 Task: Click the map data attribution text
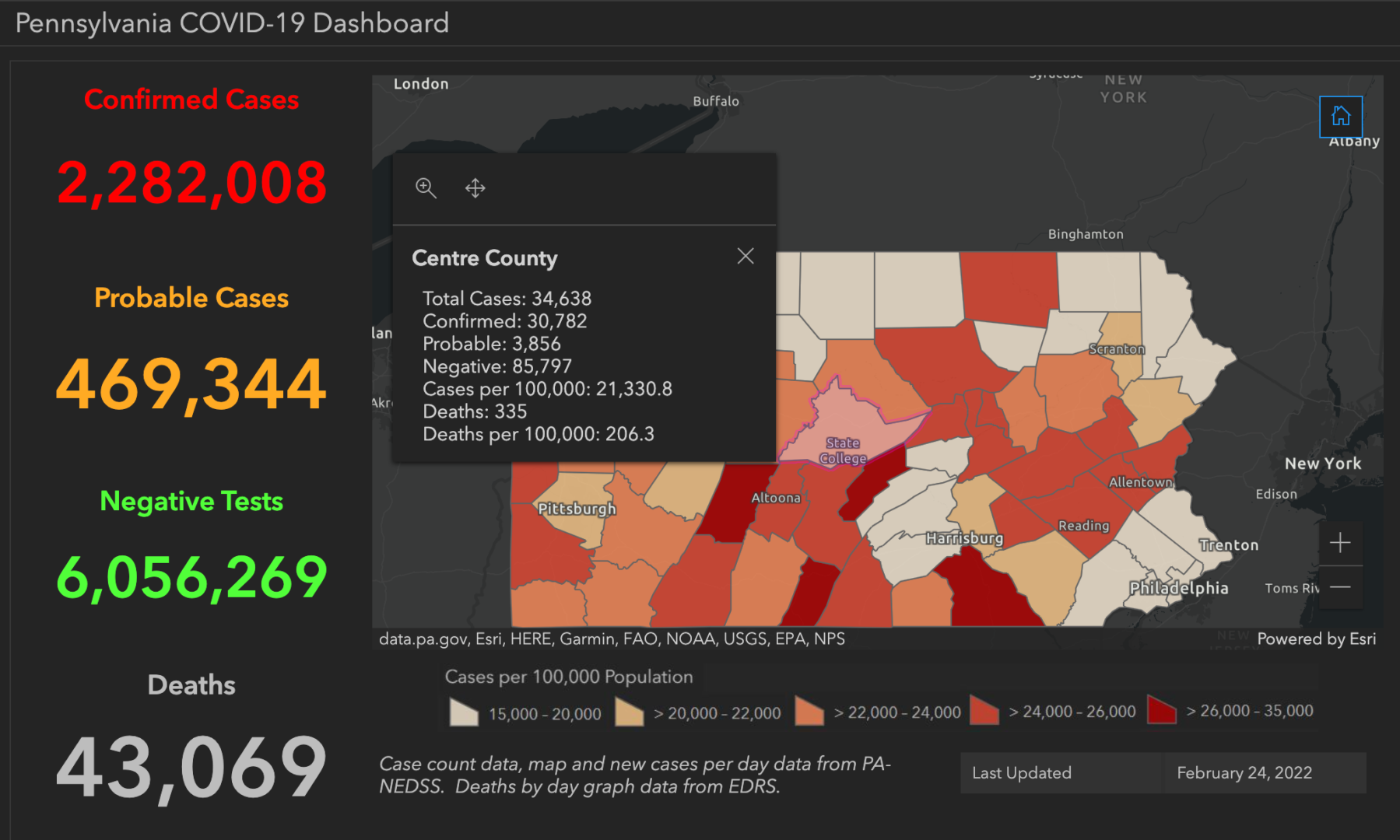[612, 639]
